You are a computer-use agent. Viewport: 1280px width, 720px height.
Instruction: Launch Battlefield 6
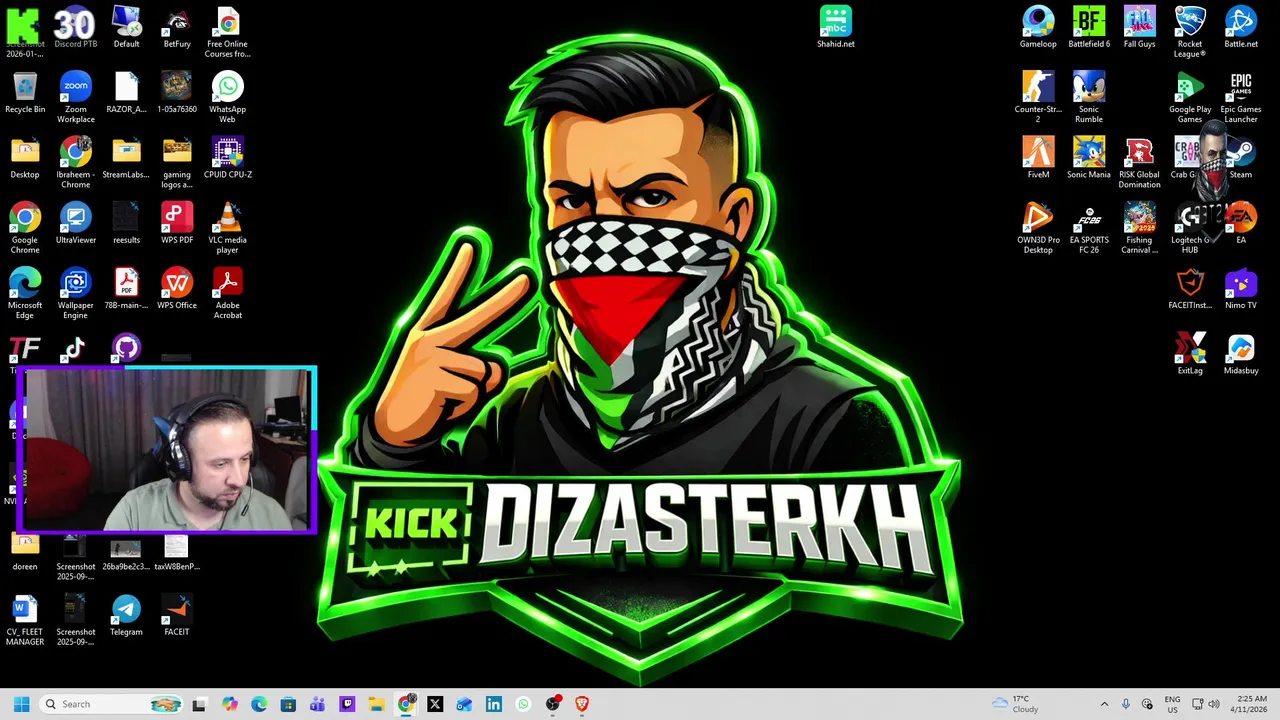[x=1089, y=28]
